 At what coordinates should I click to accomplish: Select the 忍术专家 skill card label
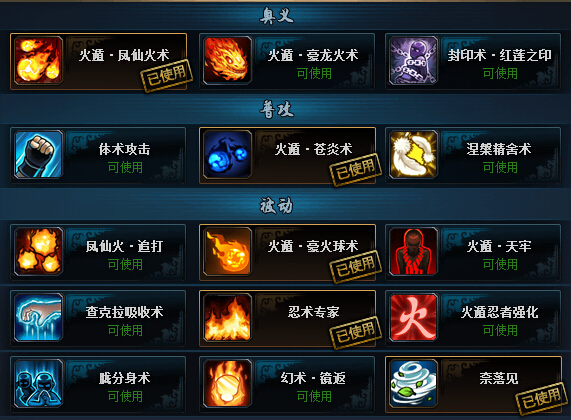314,312
